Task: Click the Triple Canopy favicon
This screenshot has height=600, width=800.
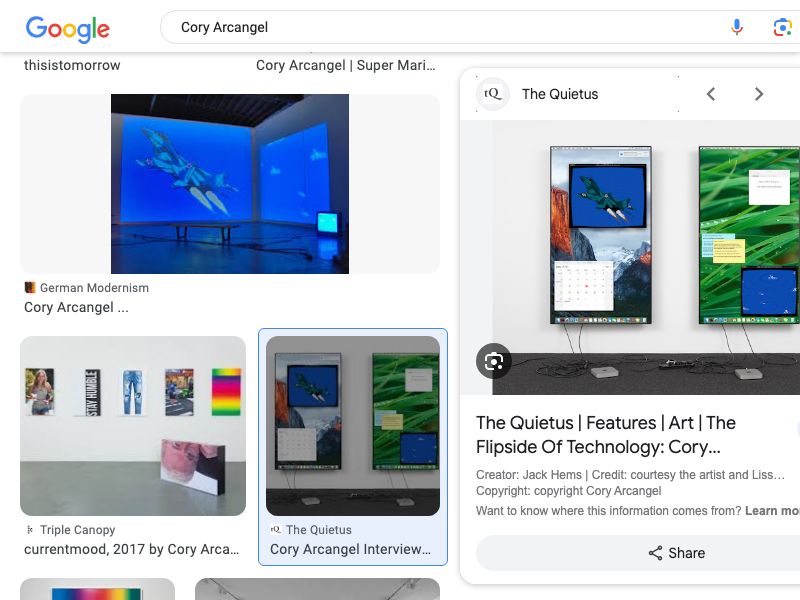Action: pyautogui.click(x=30, y=530)
